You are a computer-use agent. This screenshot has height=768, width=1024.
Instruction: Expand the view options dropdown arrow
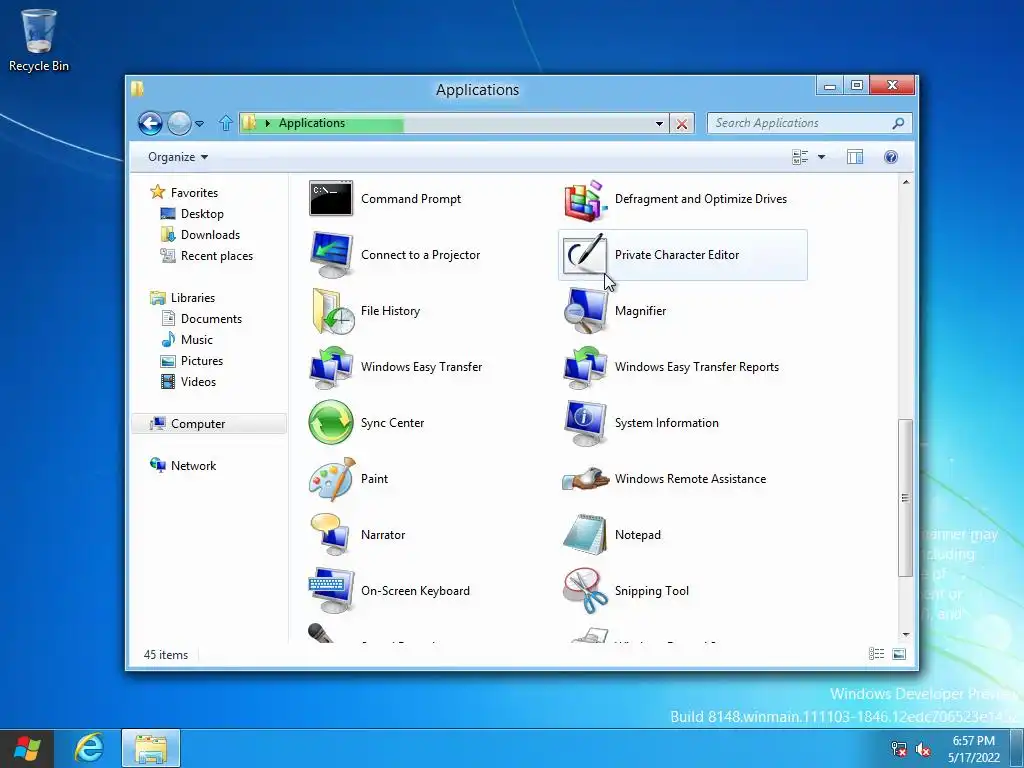tap(822, 157)
